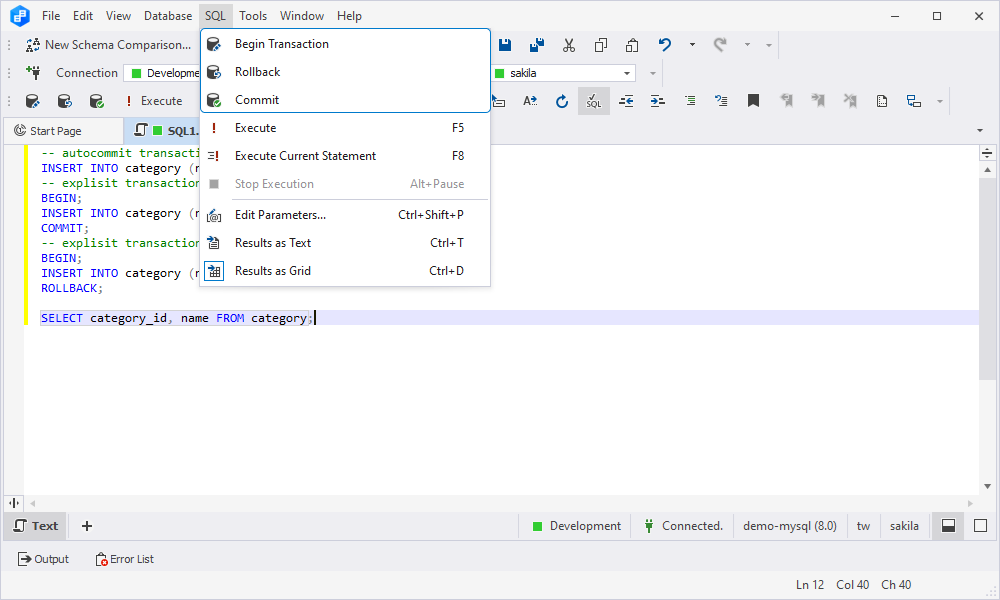This screenshot has height=600, width=1000.
Task: Click the Next Bookmark icon
Action: pos(818,101)
